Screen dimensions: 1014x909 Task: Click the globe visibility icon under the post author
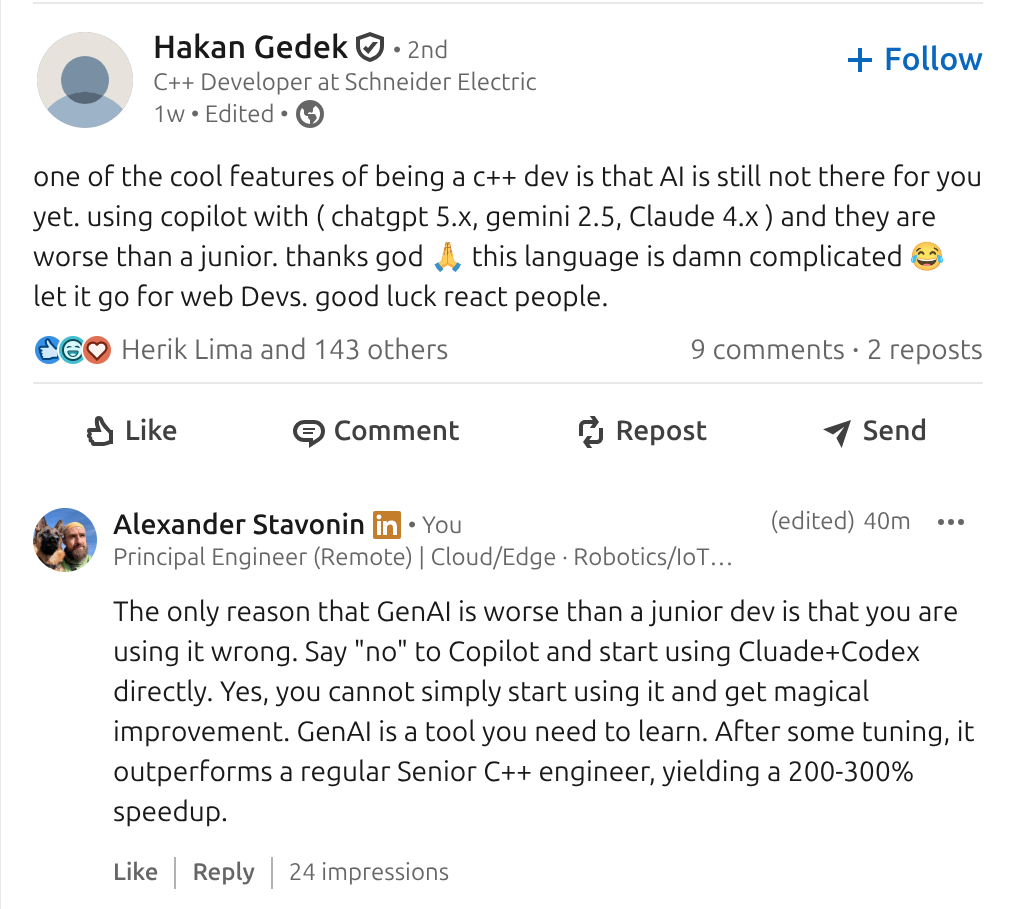tap(311, 115)
